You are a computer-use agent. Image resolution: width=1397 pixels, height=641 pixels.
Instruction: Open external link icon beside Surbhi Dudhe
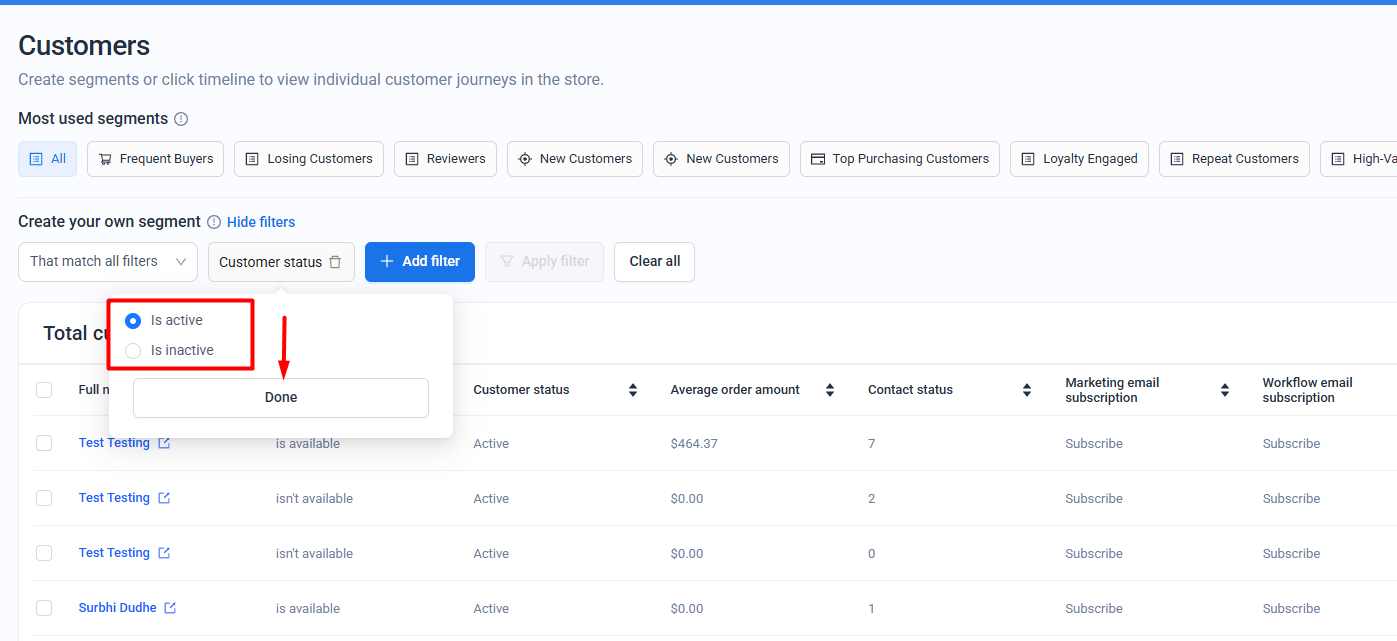pos(170,608)
